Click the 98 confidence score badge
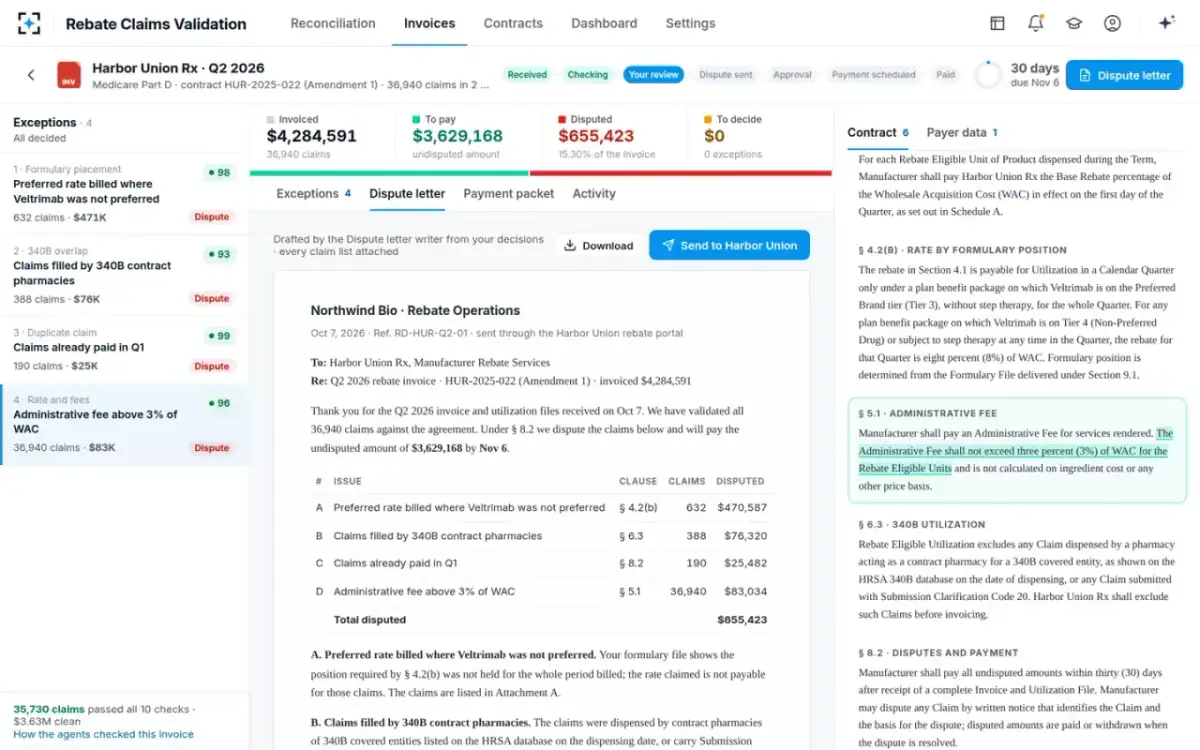 click(x=219, y=173)
